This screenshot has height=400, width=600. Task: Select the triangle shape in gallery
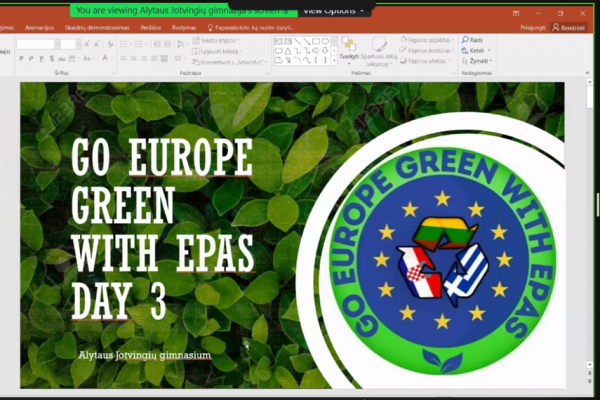pos(288,51)
